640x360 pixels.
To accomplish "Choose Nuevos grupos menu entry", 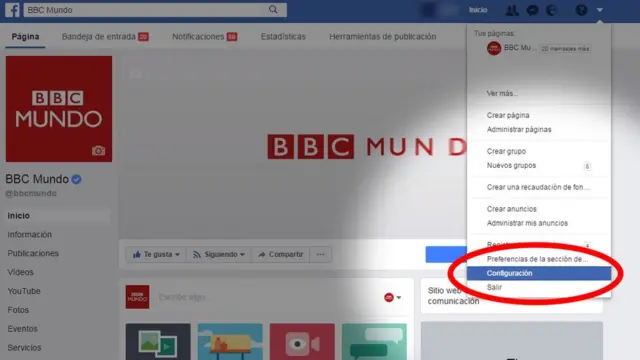I will tap(511, 165).
